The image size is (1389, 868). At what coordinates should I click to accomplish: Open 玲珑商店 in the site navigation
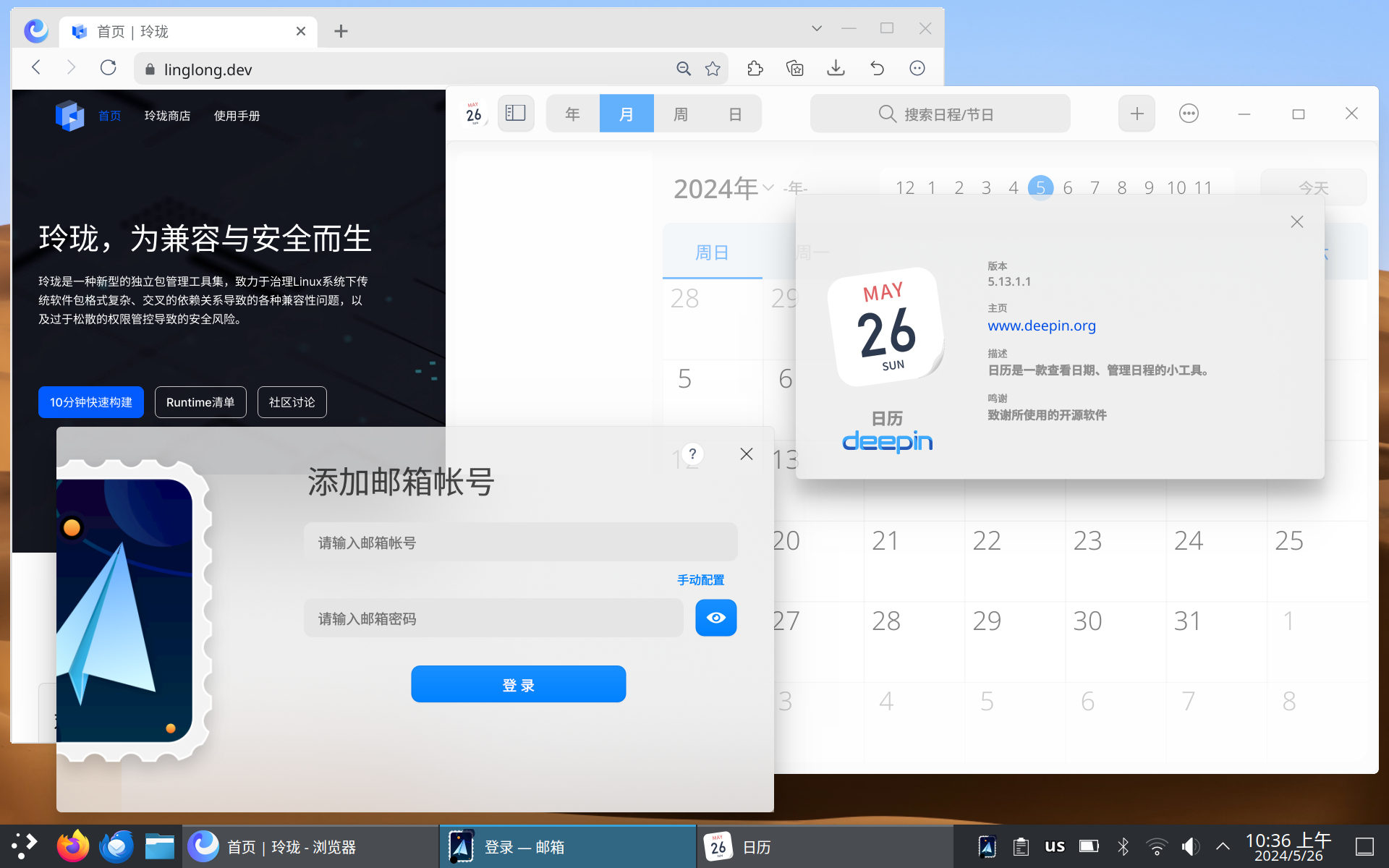pyautogui.click(x=168, y=115)
